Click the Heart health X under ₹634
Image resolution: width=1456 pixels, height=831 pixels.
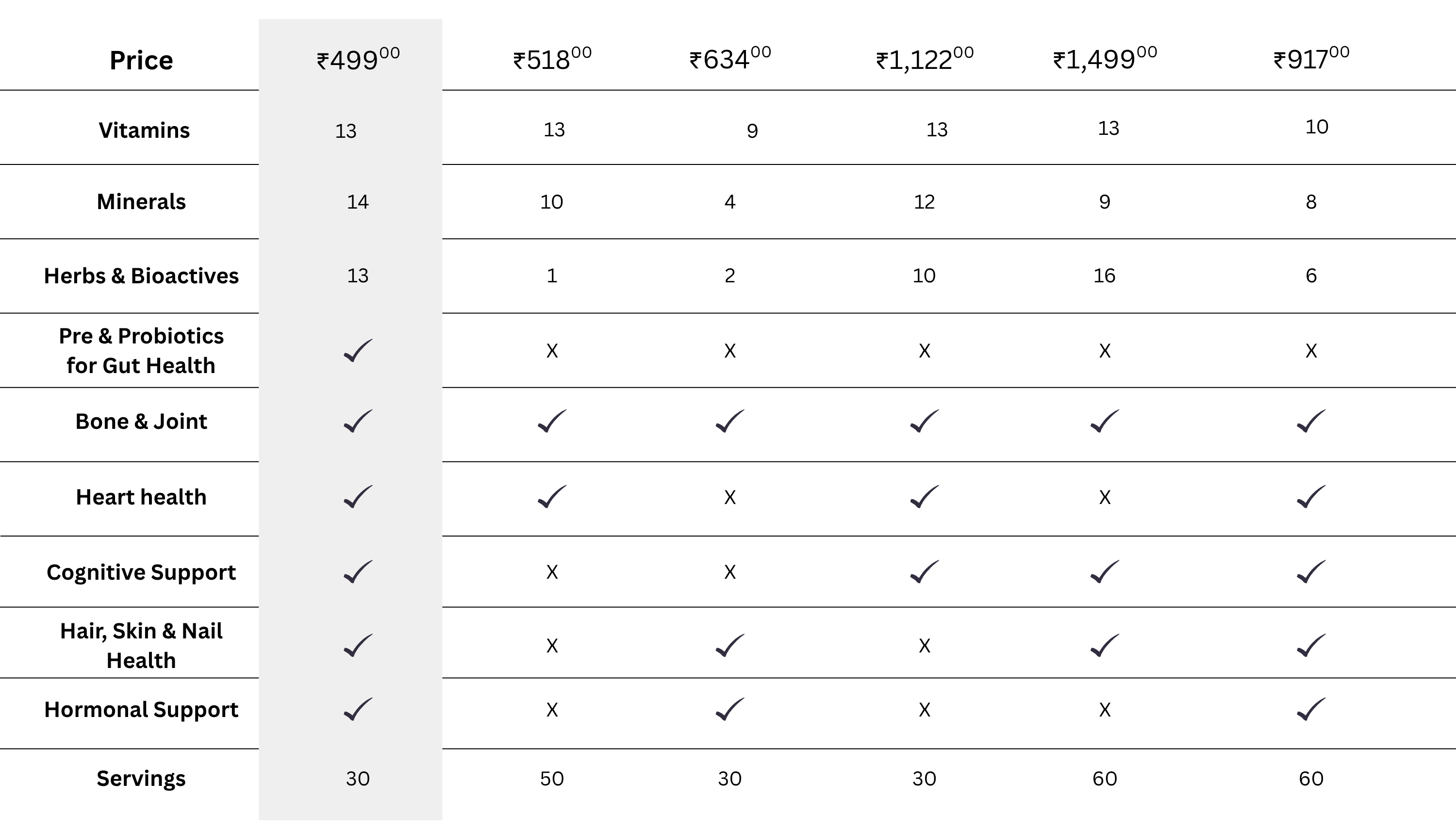point(730,498)
